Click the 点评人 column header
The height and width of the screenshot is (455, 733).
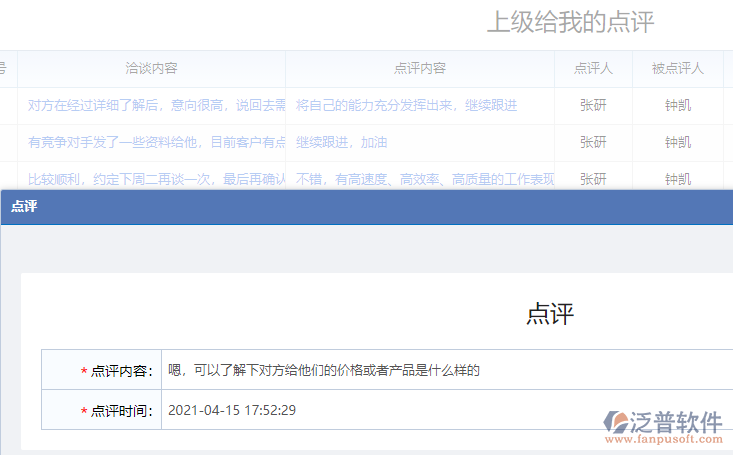point(593,69)
